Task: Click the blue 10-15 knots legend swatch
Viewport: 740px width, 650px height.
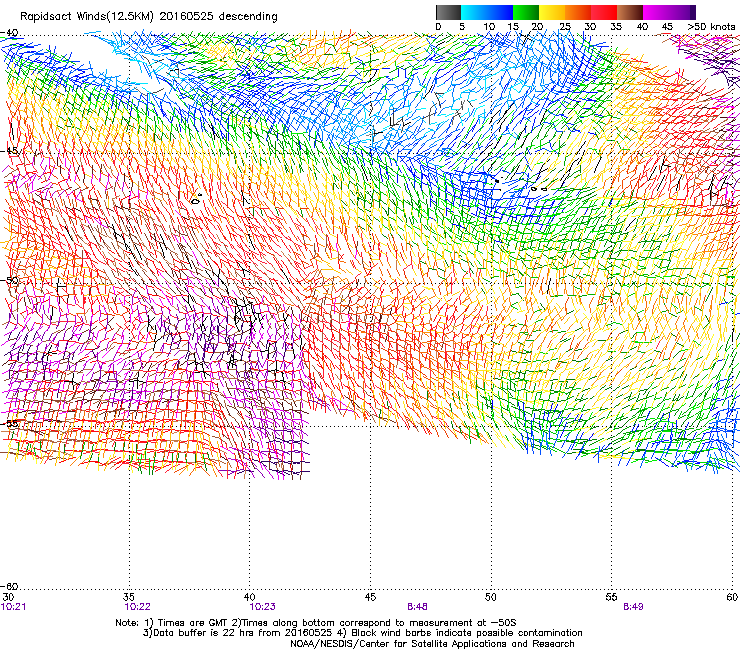Action: click(x=500, y=12)
